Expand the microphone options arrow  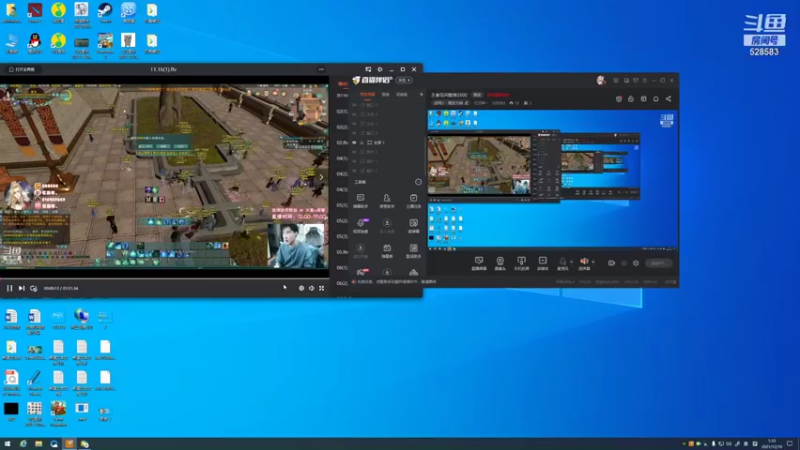coord(571,262)
